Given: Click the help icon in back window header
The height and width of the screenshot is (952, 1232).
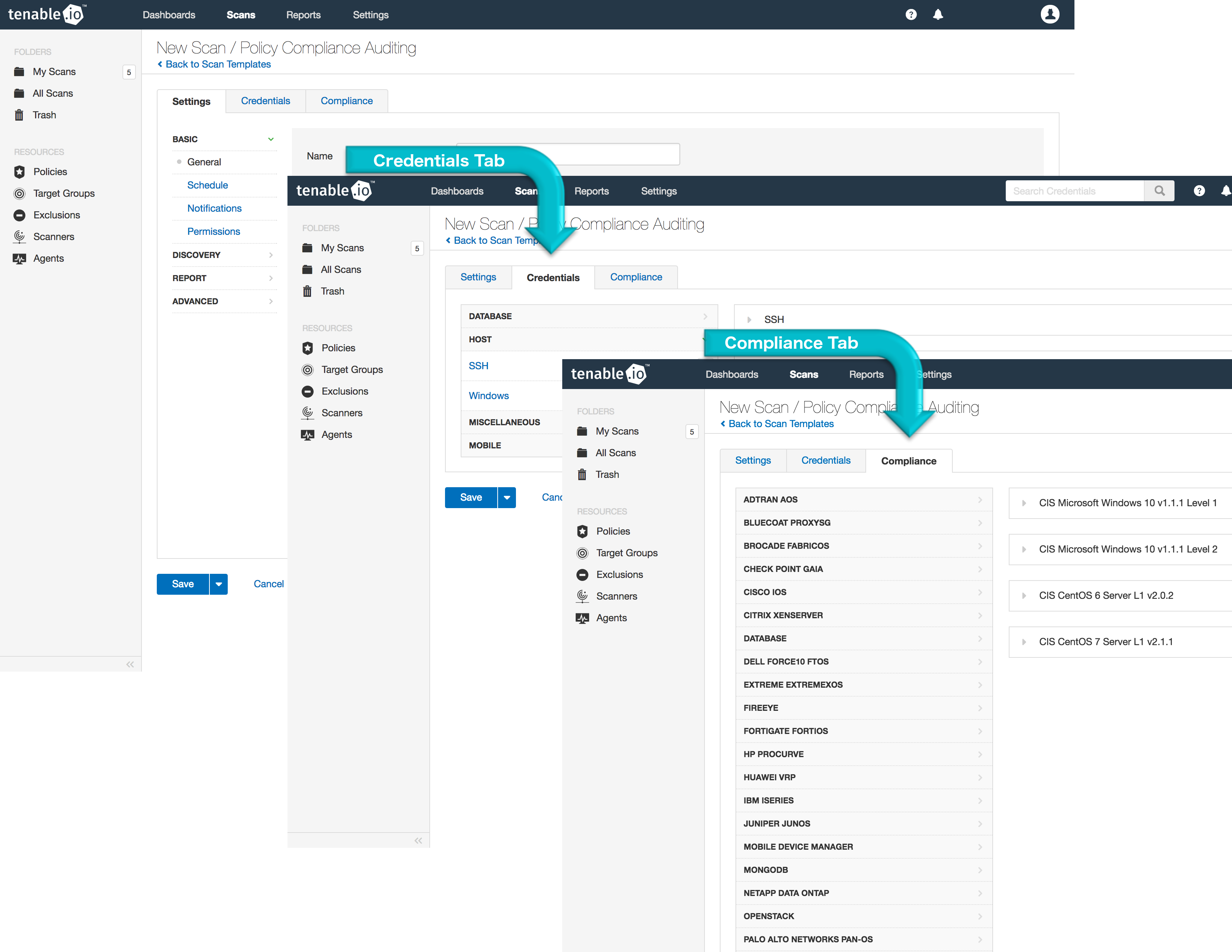Looking at the screenshot, I should point(911,15).
